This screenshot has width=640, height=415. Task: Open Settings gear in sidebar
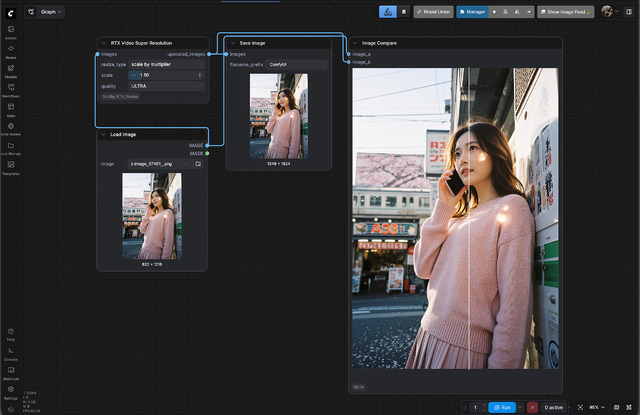(x=11, y=390)
